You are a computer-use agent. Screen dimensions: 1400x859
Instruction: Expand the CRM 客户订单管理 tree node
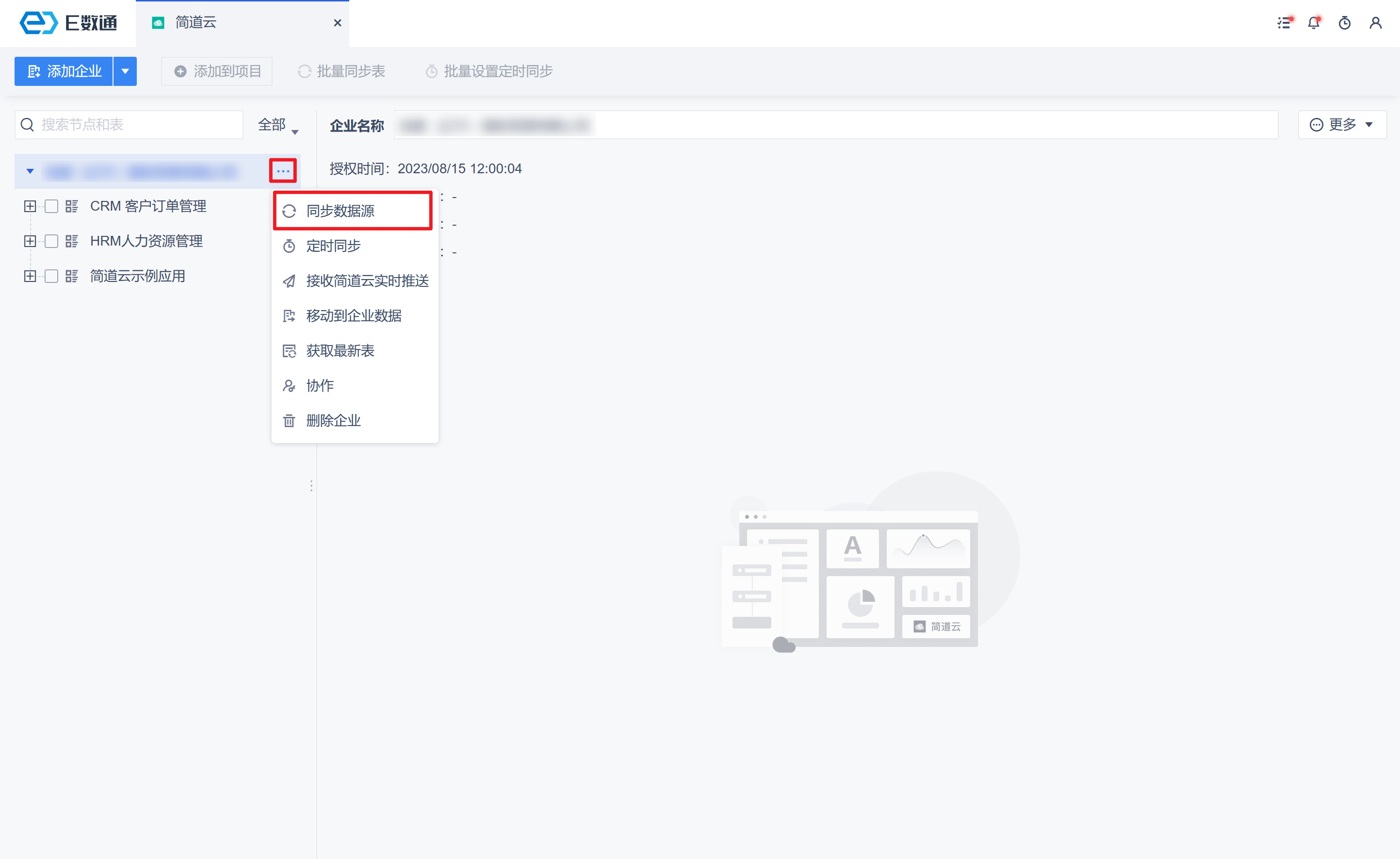point(30,206)
